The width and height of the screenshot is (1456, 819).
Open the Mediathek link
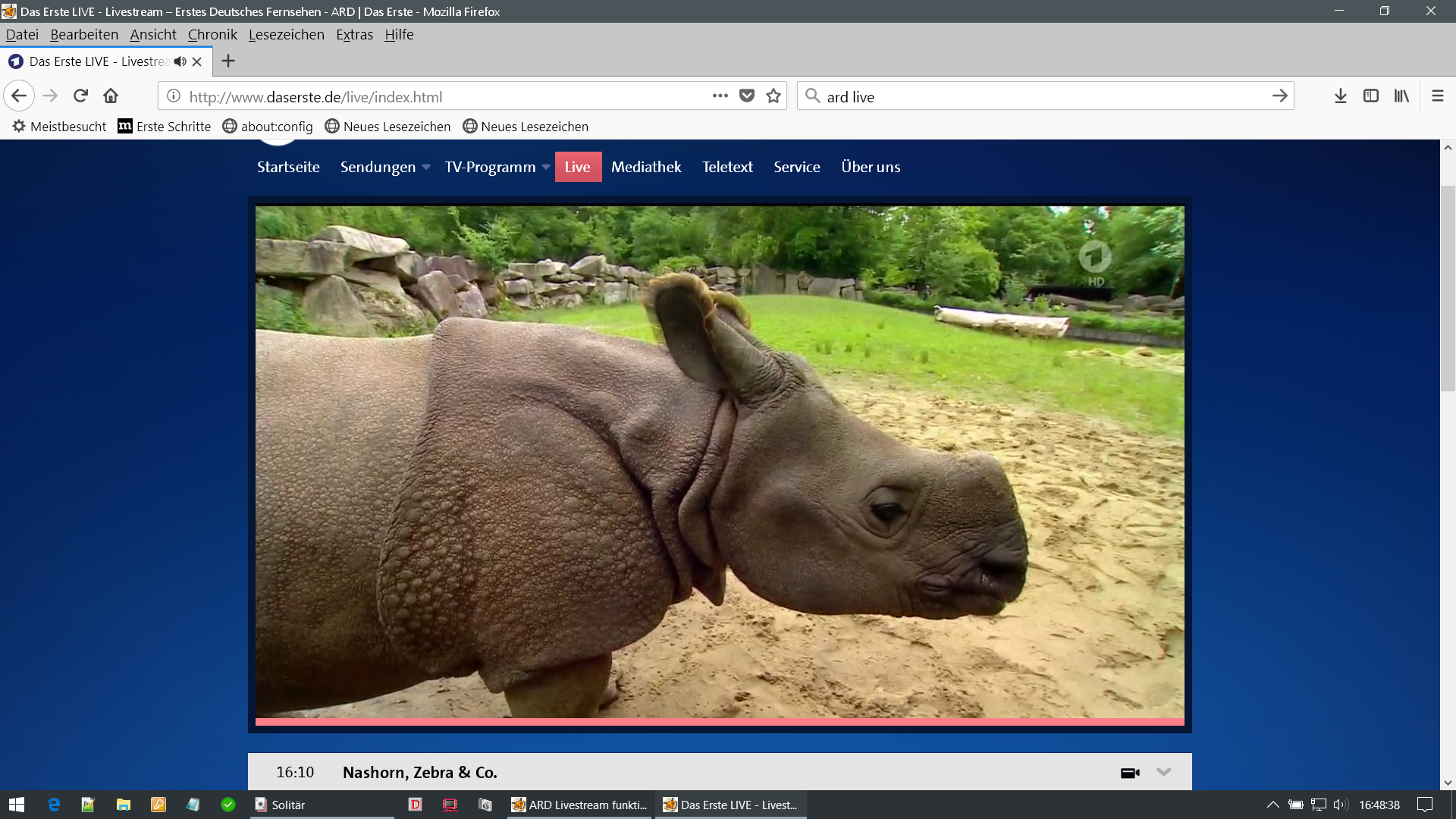646,167
